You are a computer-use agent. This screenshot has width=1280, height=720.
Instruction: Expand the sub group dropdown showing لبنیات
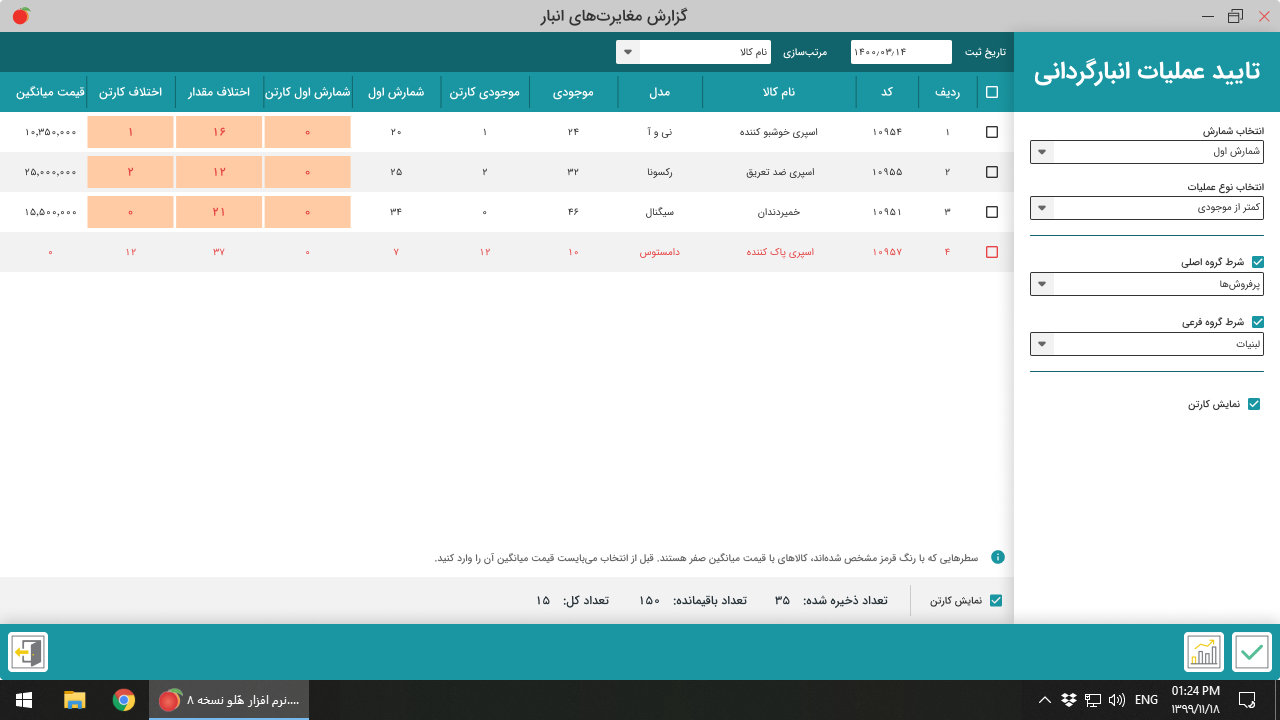(x=1147, y=344)
